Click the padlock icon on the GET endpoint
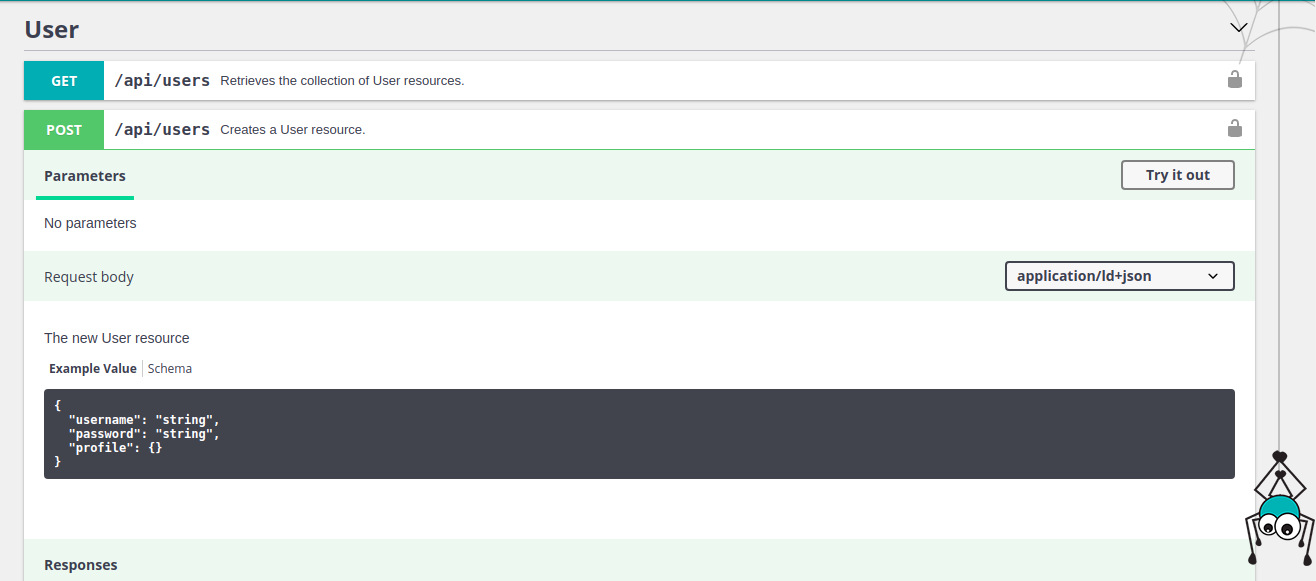 [1234, 79]
